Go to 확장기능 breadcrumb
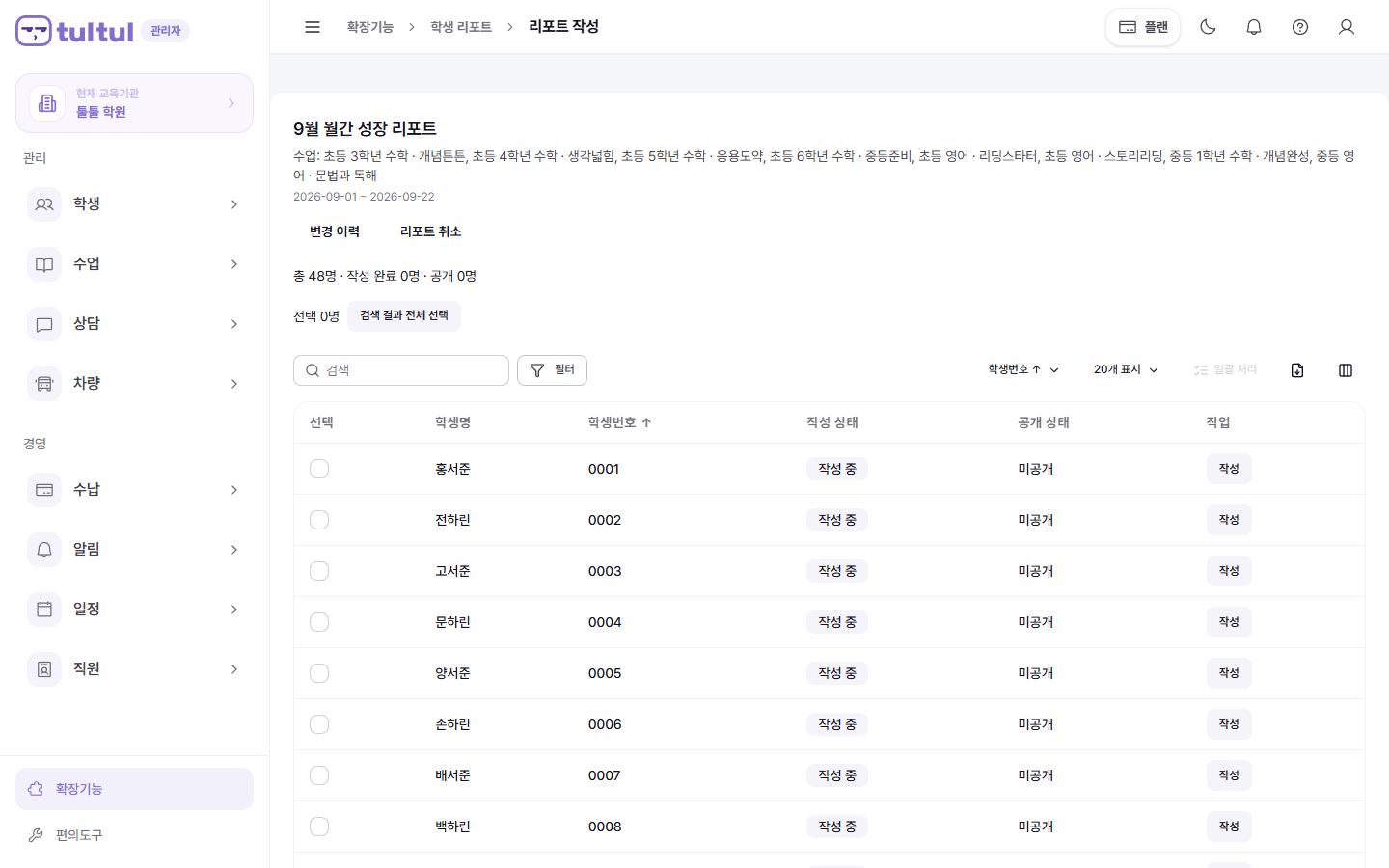Viewport: 1389px width, 868px height. tap(370, 27)
